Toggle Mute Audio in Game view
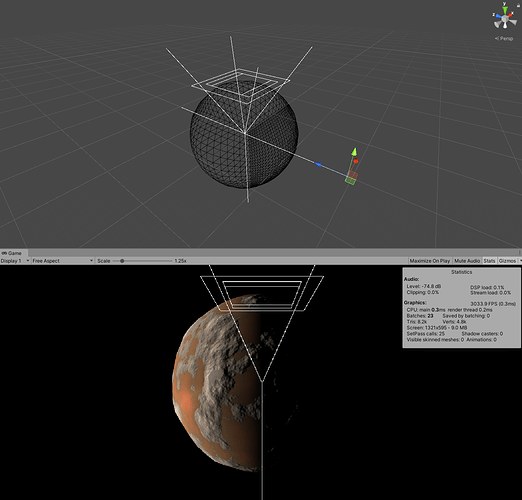This screenshot has height=500, width=522. (x=467, y=261)
